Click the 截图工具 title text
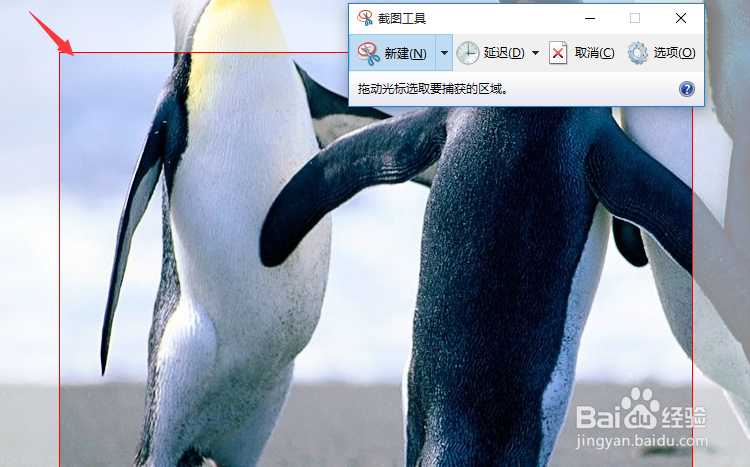The width and height of the screenshot is (750, 467). point(402,19)
